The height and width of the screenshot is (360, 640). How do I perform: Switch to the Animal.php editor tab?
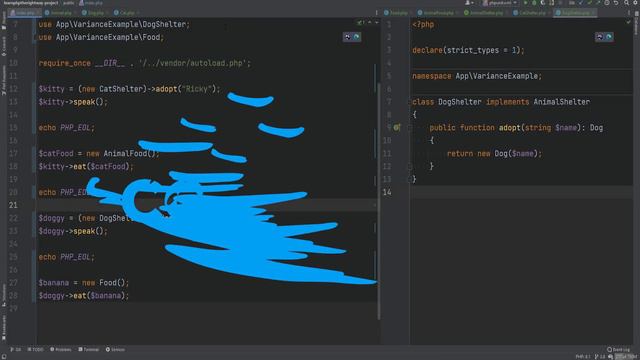(x=60, y=13)
